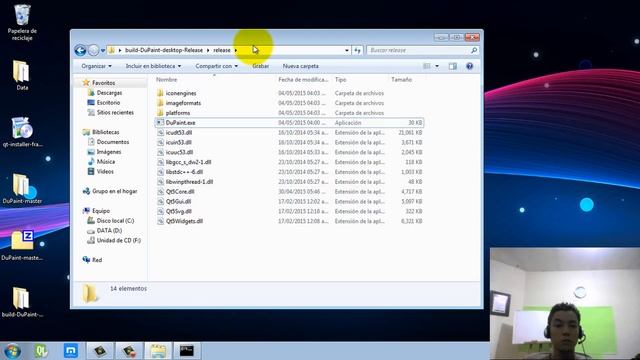Select Qt5Svg.dll file
This screenshot has height=360, width=640.
tap(179, 211)
